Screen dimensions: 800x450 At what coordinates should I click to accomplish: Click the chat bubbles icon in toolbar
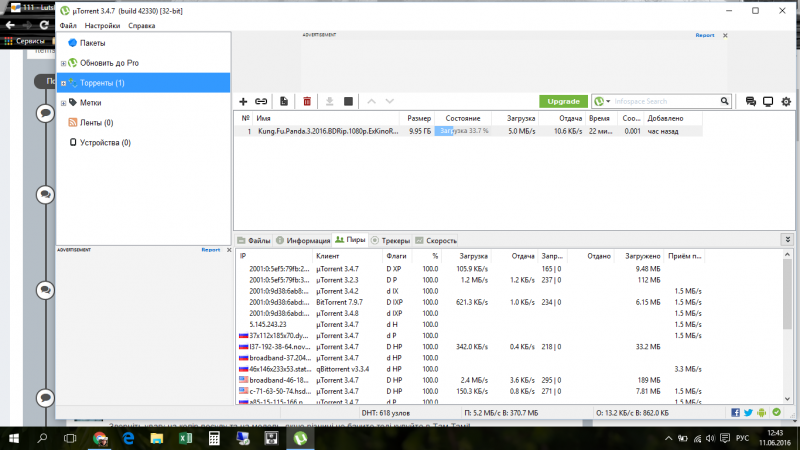750,101
